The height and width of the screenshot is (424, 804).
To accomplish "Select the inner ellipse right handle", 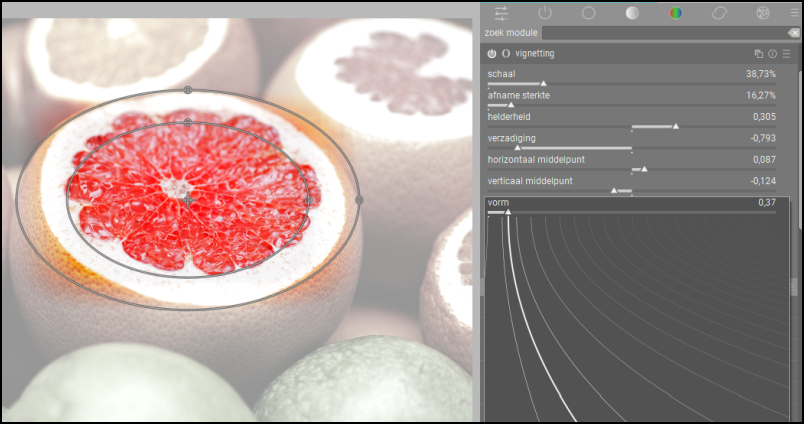I will coord(309,200).
